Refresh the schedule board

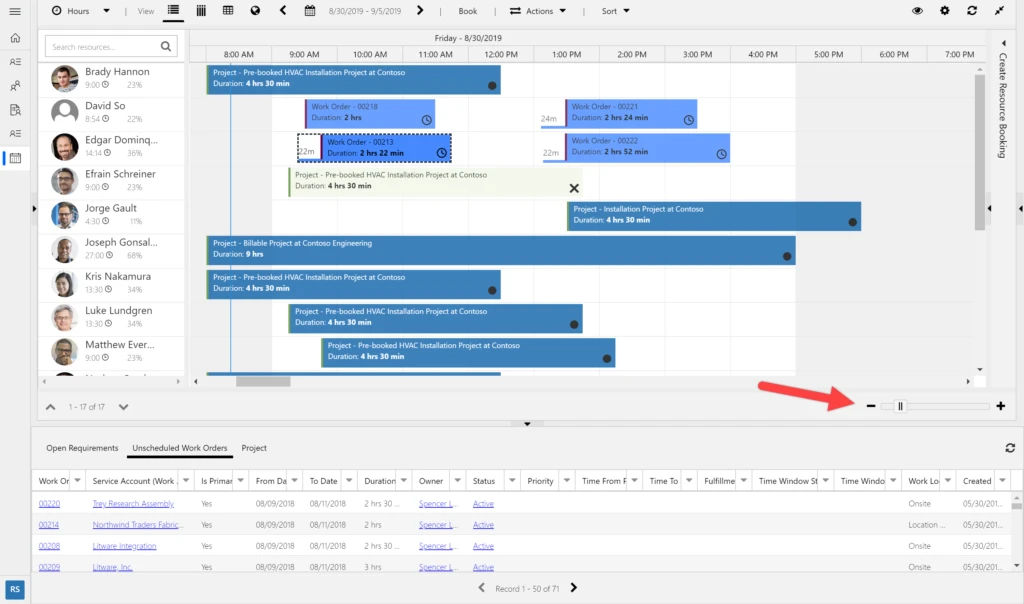(970, 12)
